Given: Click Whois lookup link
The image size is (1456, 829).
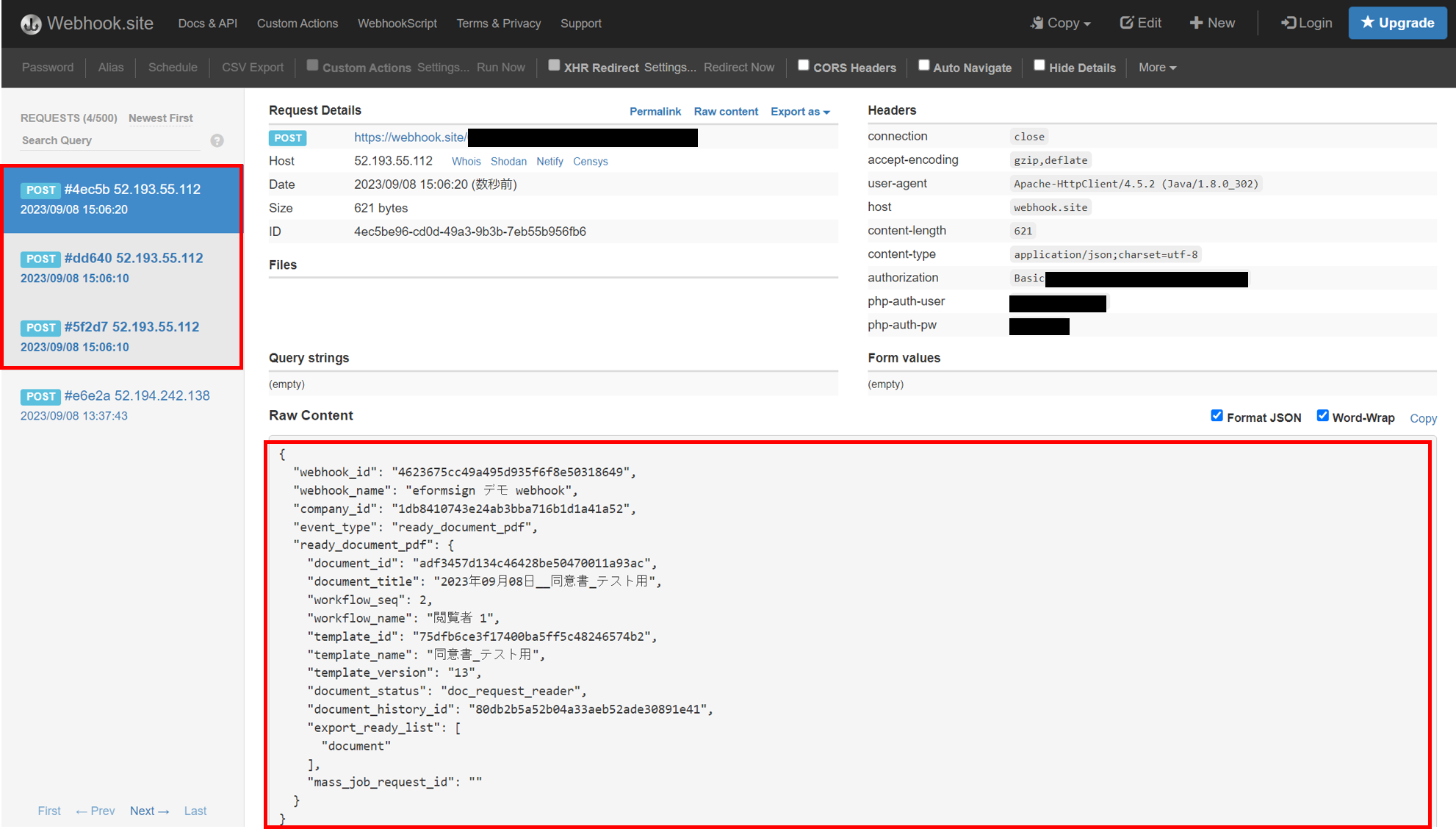Looking at the screenshot, I should point(466,162).
